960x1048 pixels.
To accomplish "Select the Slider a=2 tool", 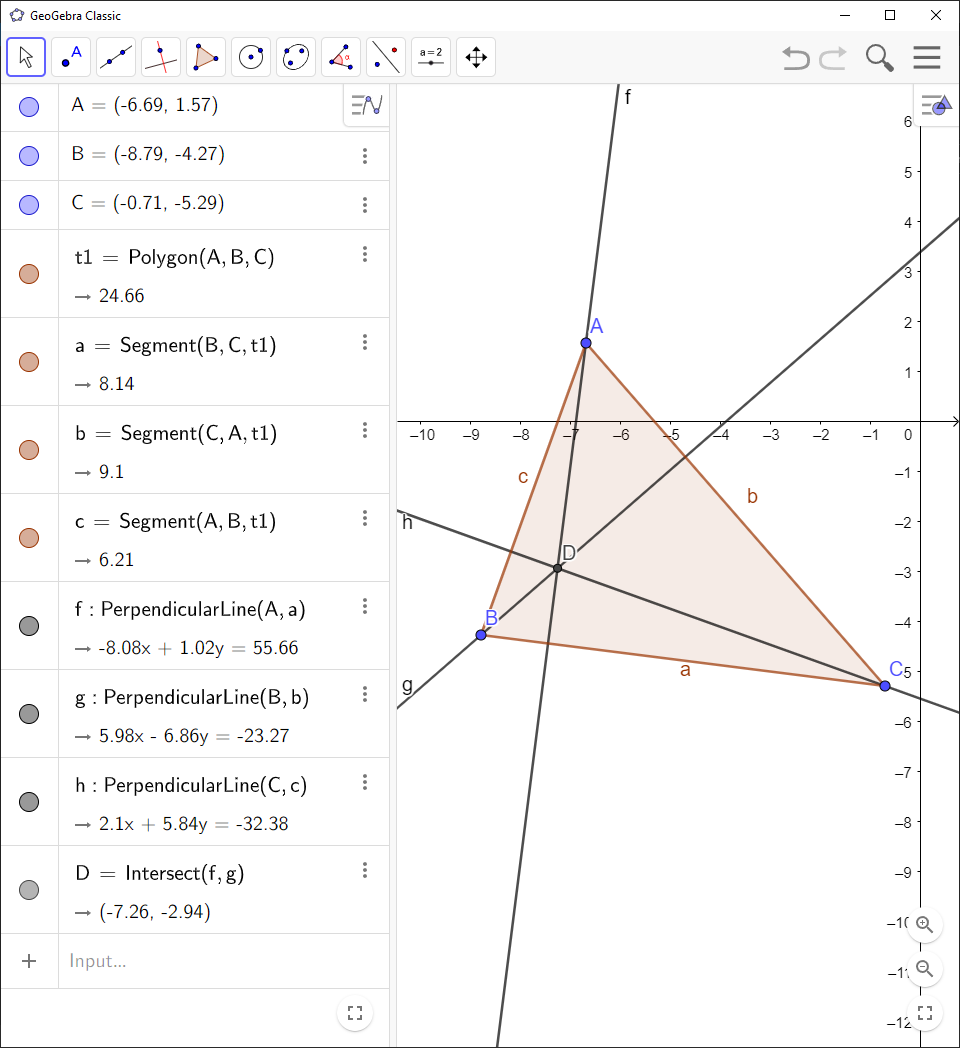I will point(431,57).
